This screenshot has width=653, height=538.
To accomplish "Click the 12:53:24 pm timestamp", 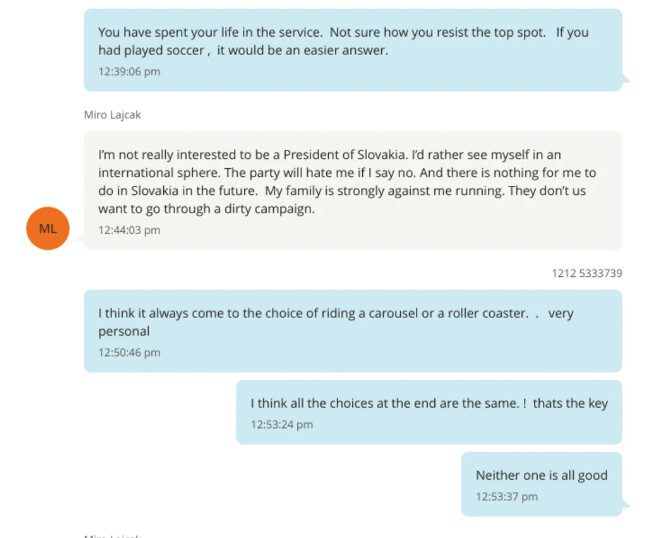I will (281, 425).
